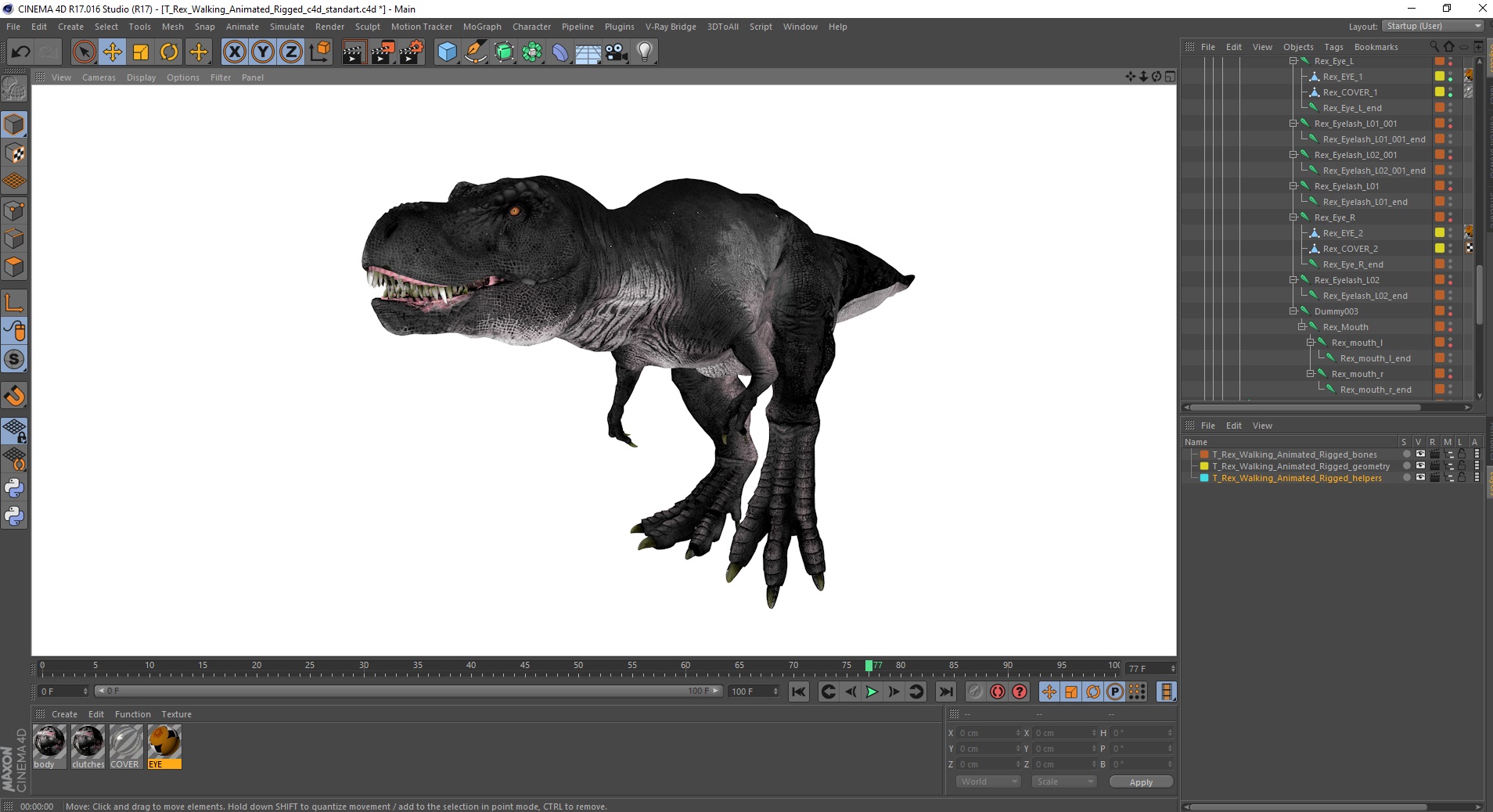Activate the Rotate tool

click(169, 52)
